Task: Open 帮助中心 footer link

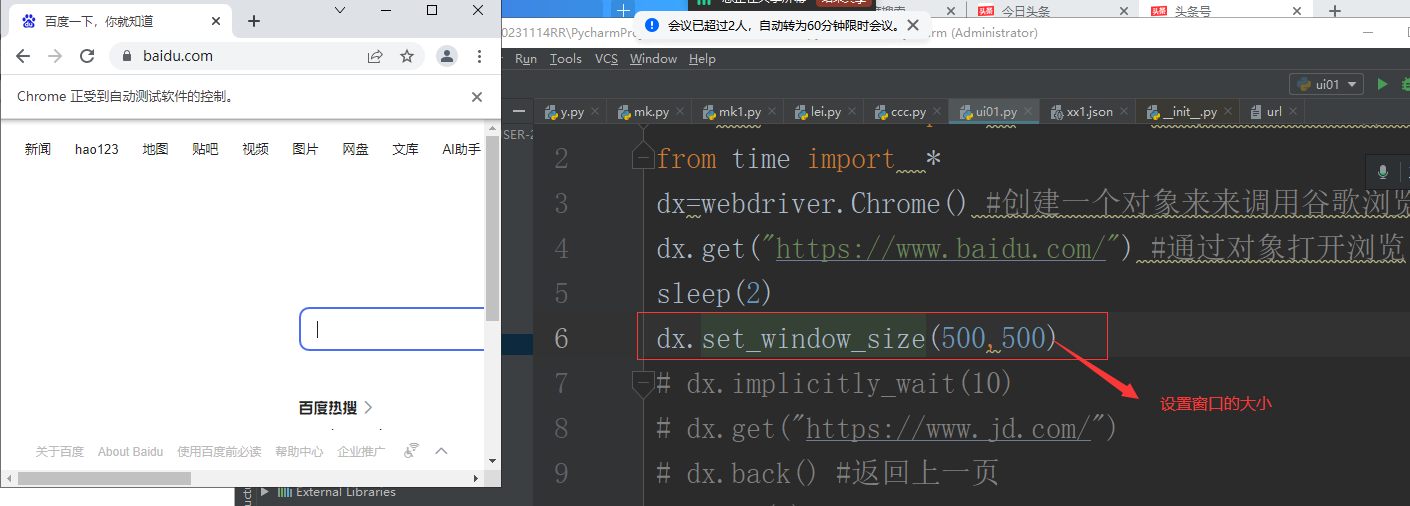Action: 299,452
